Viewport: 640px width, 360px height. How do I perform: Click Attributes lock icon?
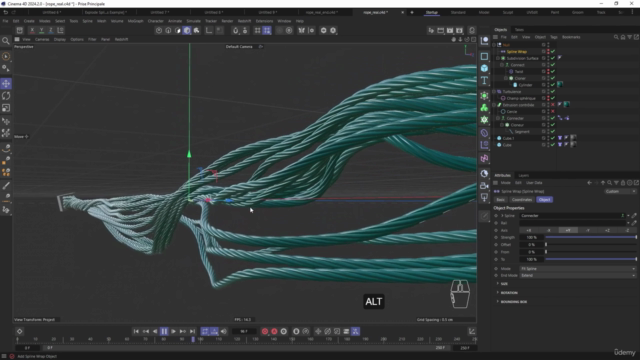(623, 183)
